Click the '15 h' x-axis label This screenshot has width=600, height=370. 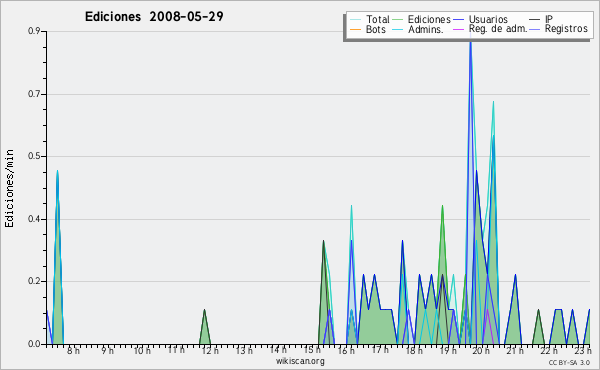pyautogui.click(x=312, y=350)
